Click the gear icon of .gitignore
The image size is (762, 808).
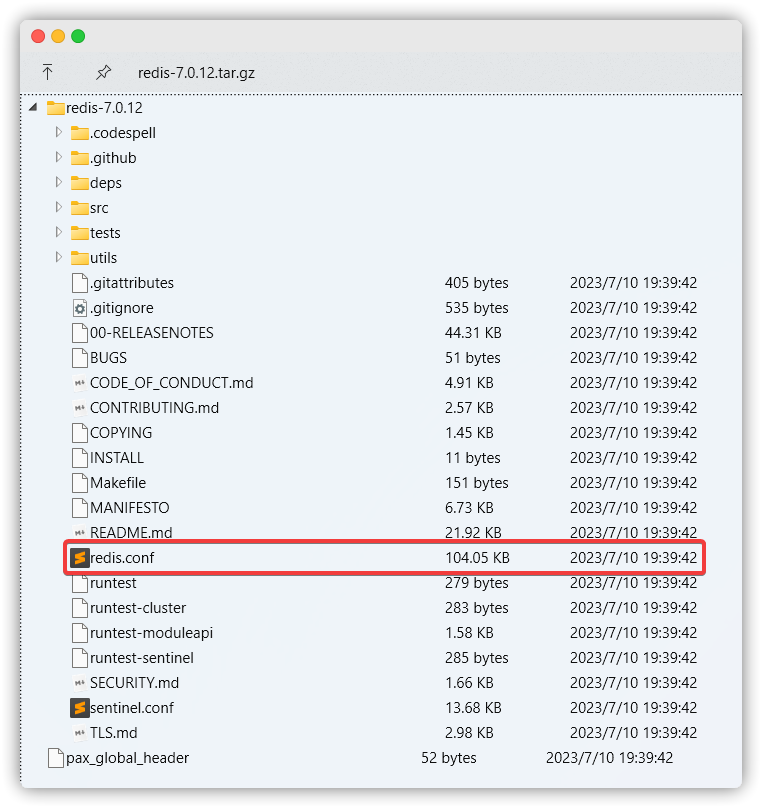(x=80, y=308)
